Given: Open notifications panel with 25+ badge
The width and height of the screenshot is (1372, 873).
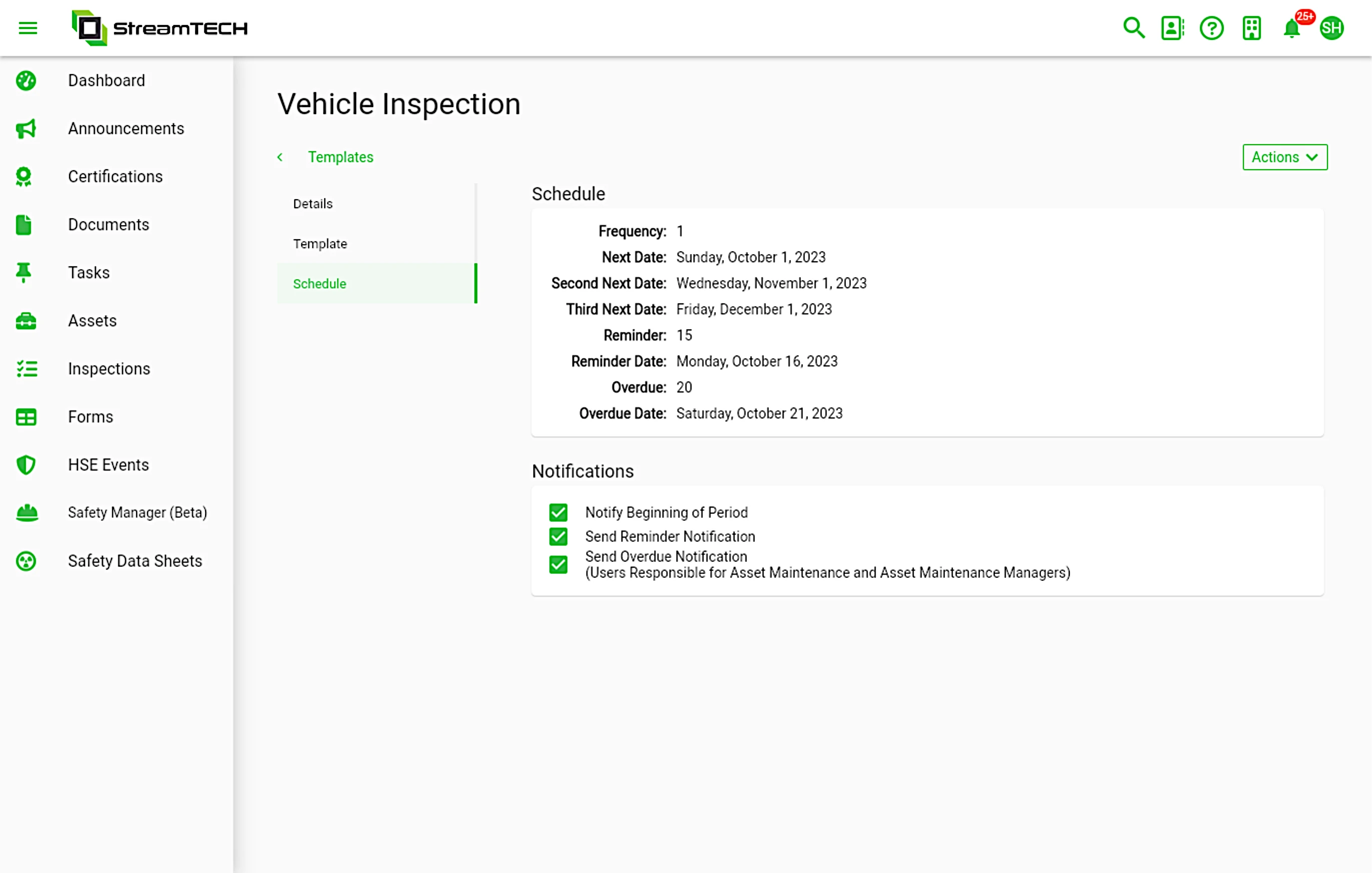Looking at the screenshot, I should coord(1292,28).
